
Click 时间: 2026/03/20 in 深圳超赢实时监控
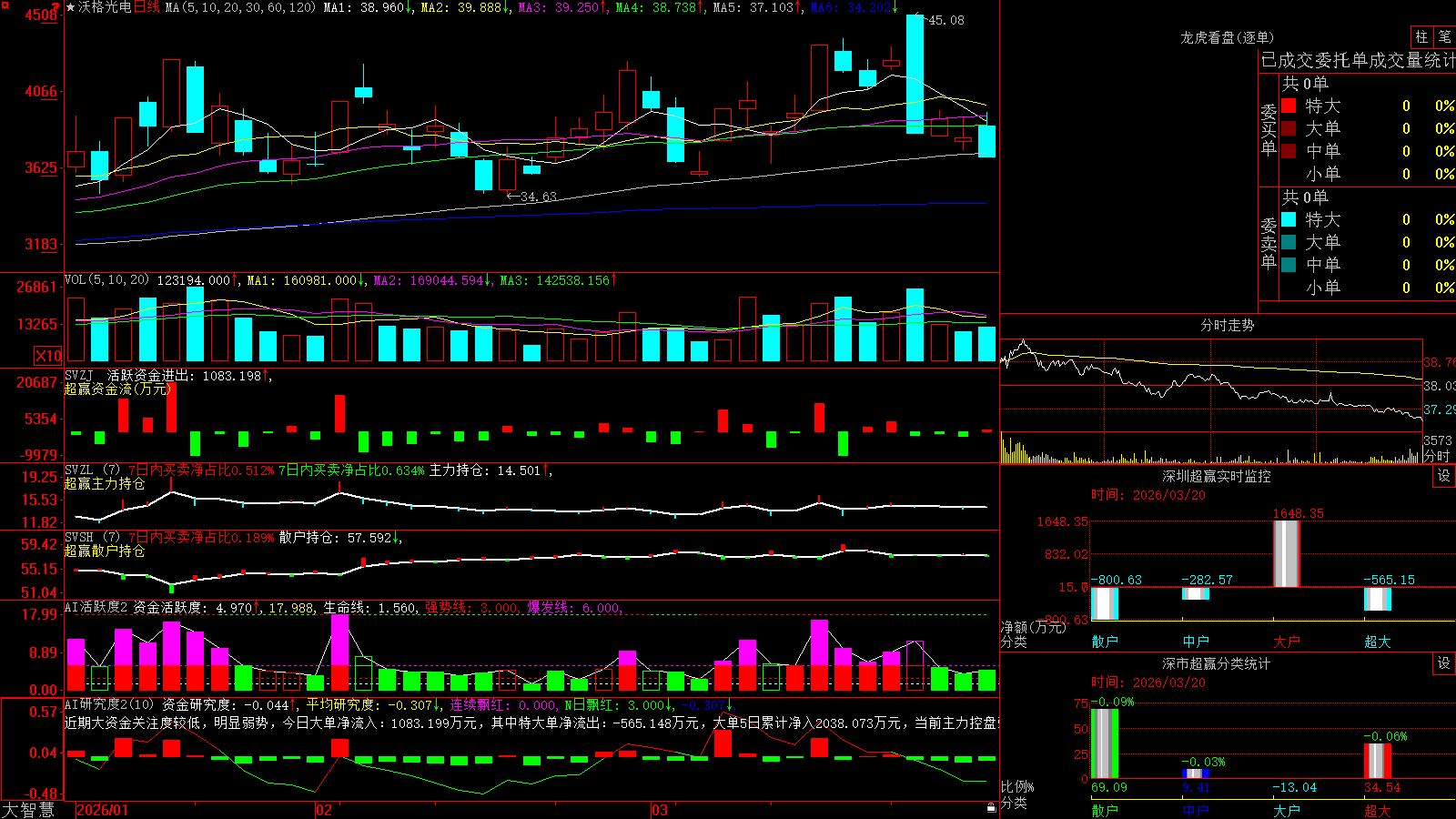coord(1148,495)
